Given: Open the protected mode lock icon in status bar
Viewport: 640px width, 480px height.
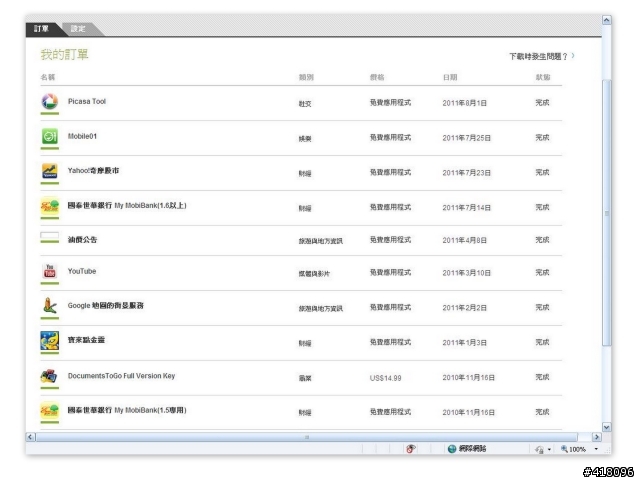Looking at the screenshot, I should 540,449.
